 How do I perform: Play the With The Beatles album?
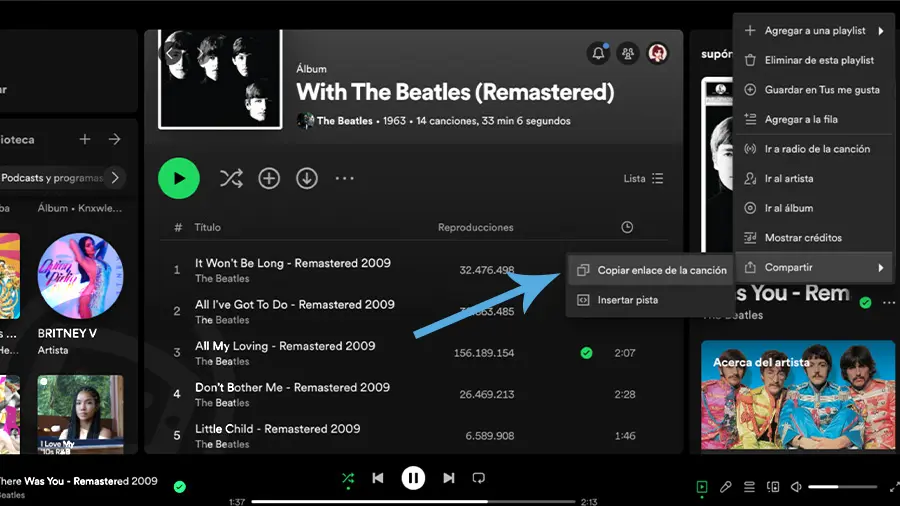click(179, 178)
